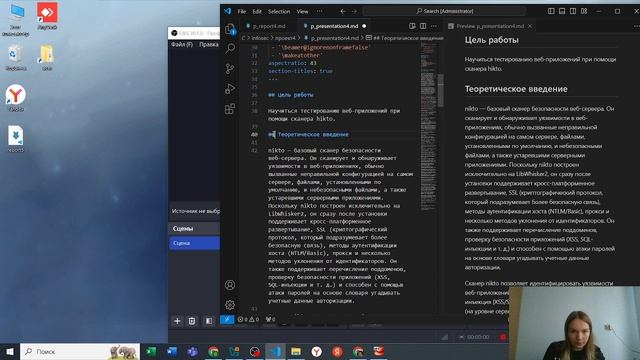This screenshot has width=640, height=360.
Task: Expand hidden menus via title bar ellipsis
Action: 319,11
